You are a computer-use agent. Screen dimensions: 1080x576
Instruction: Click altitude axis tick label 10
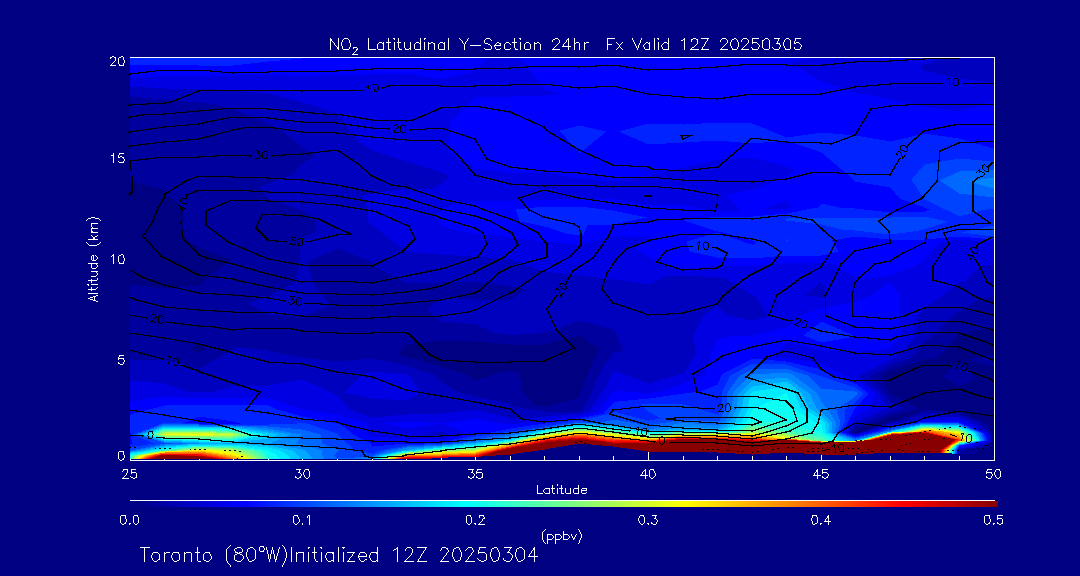point(118,259)
